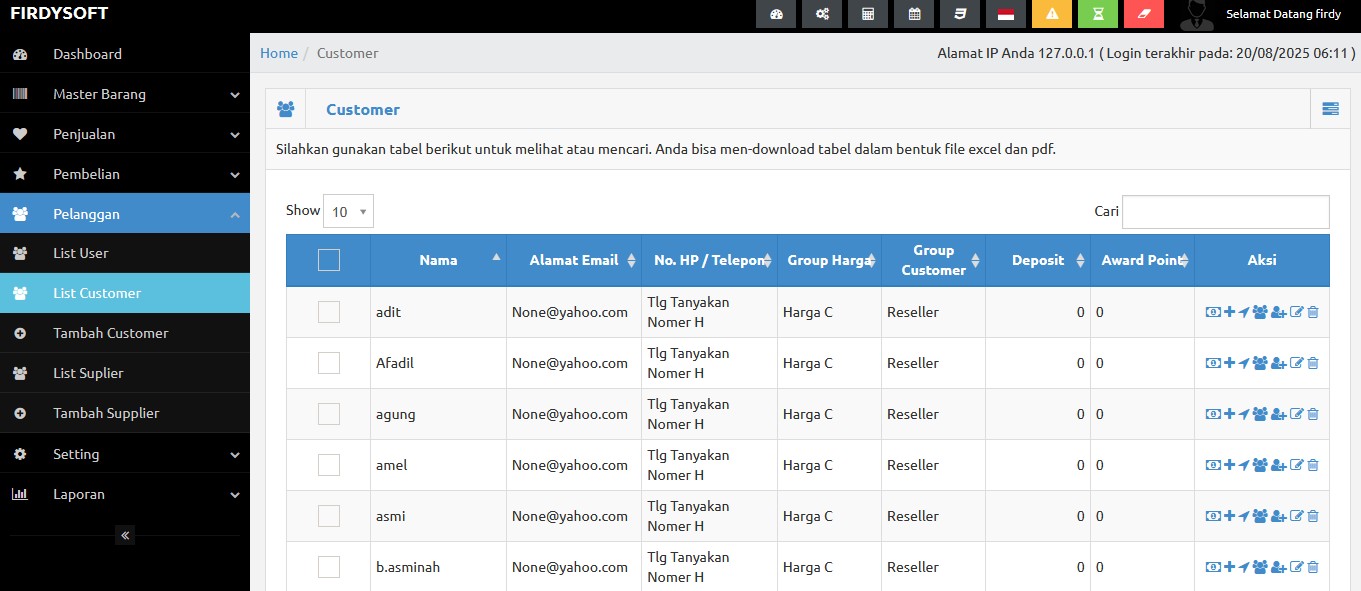
Task: Click the edit pencil icon for Afadil
Action: (1297, 363)
